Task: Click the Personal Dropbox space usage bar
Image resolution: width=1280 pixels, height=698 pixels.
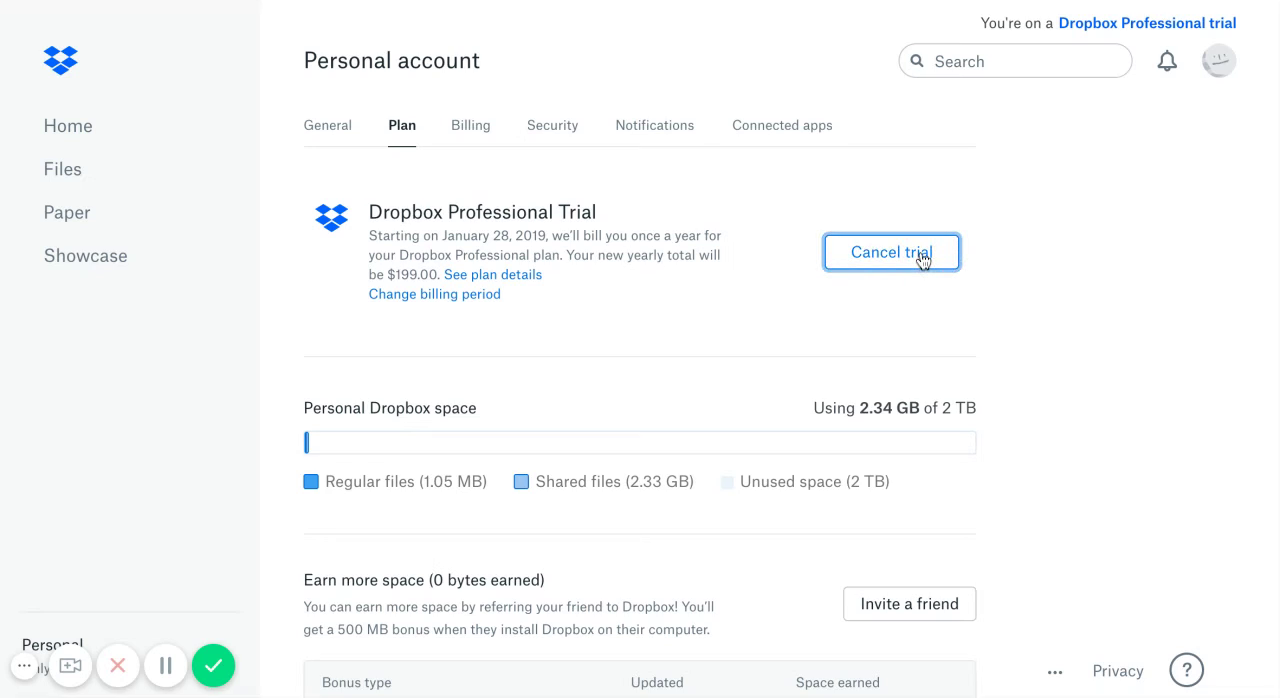Action: tap(640, 442)
